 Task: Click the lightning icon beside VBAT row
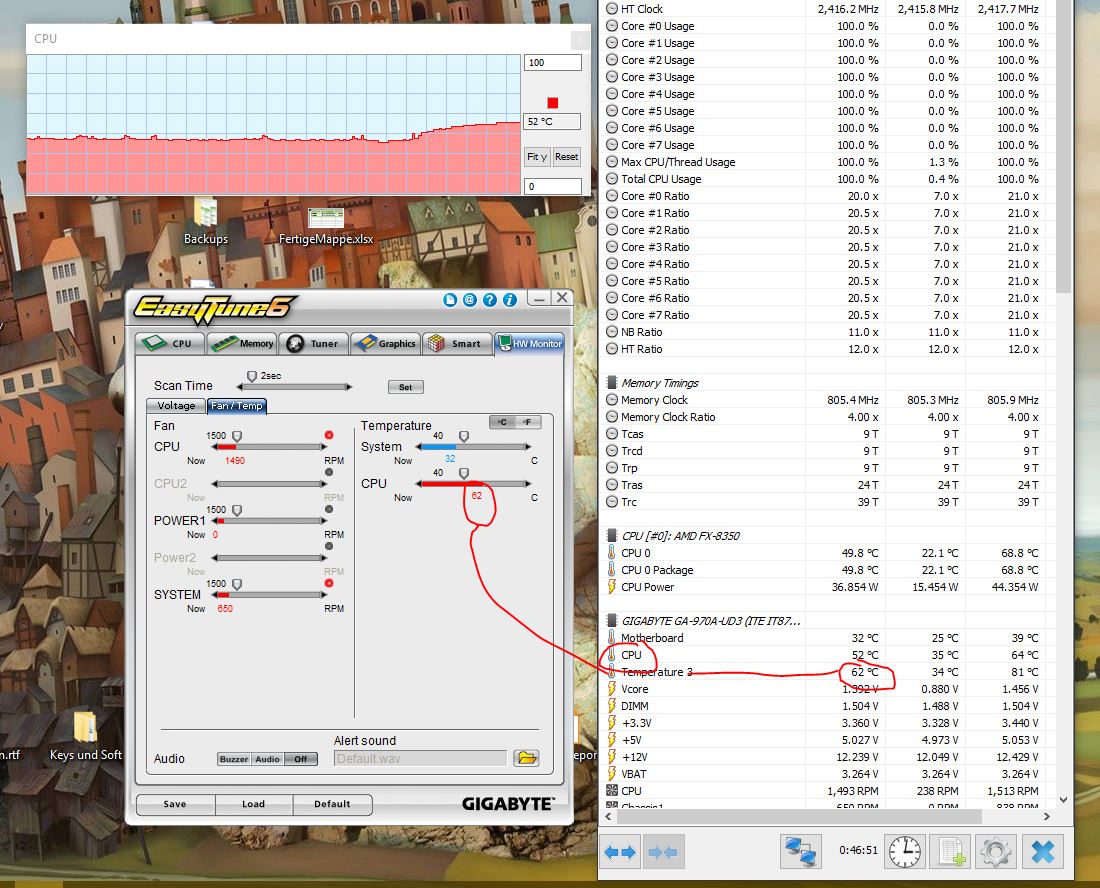612,774
